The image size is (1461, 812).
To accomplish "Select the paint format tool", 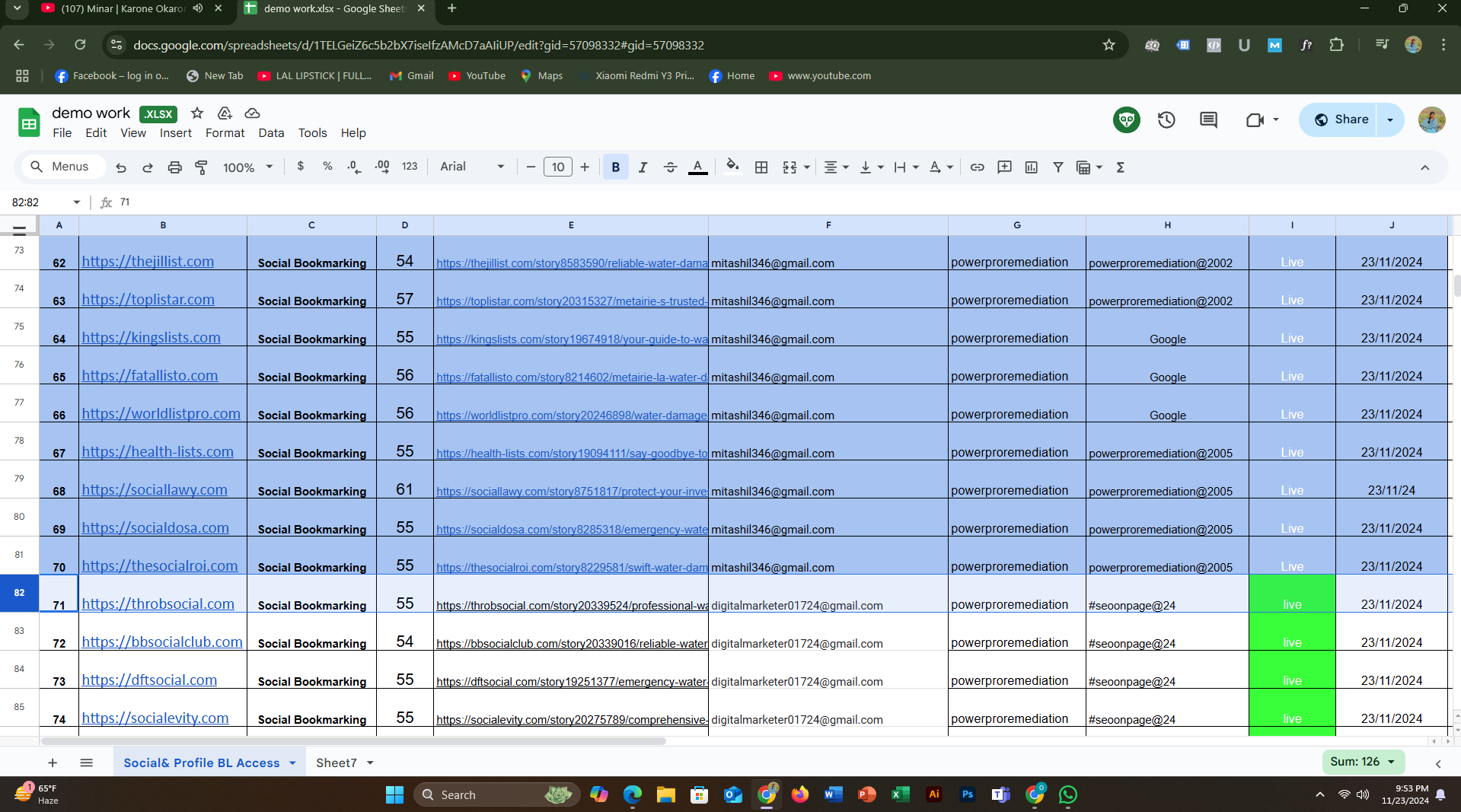I will (202, 167).
